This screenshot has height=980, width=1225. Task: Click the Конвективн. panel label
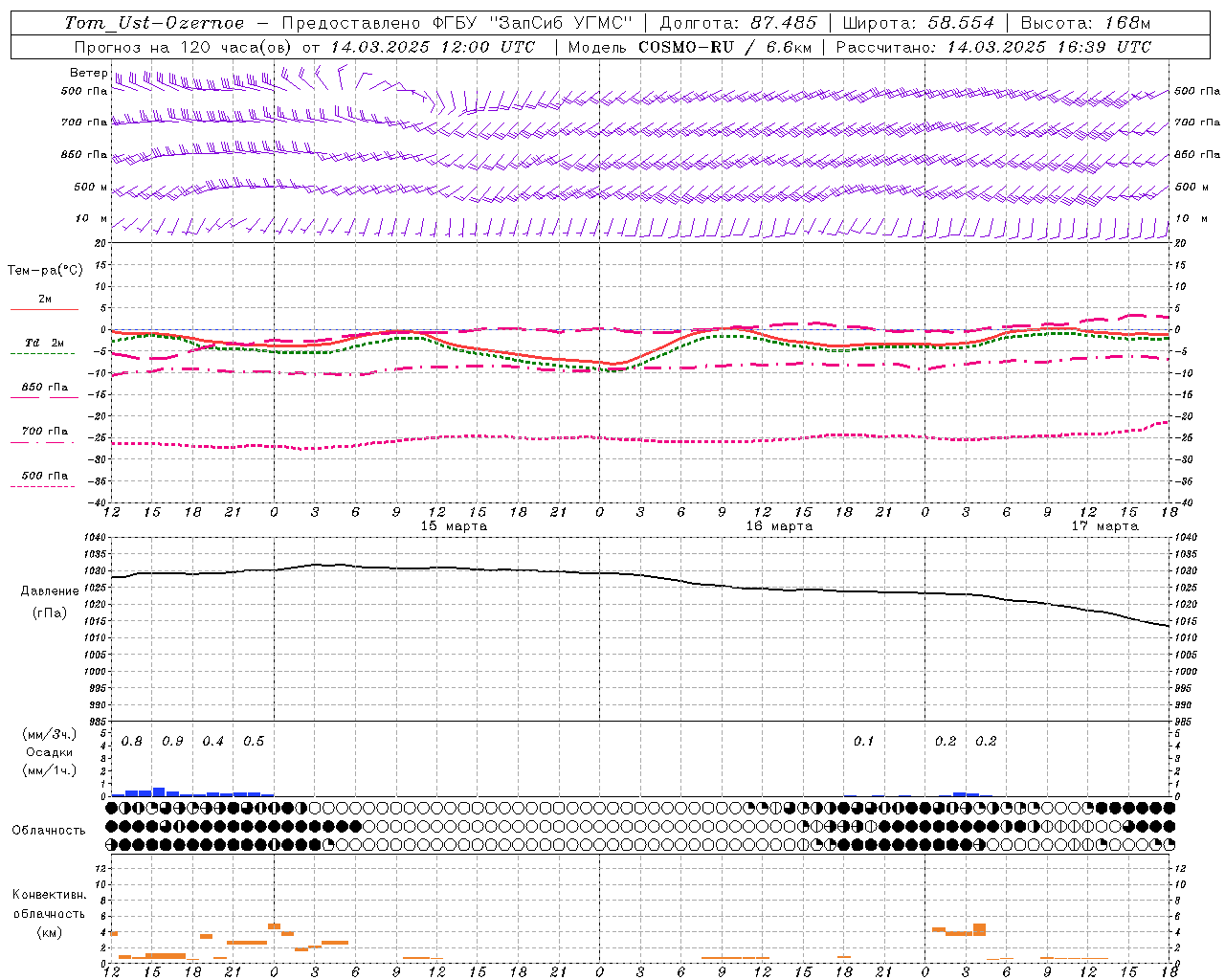49,895
